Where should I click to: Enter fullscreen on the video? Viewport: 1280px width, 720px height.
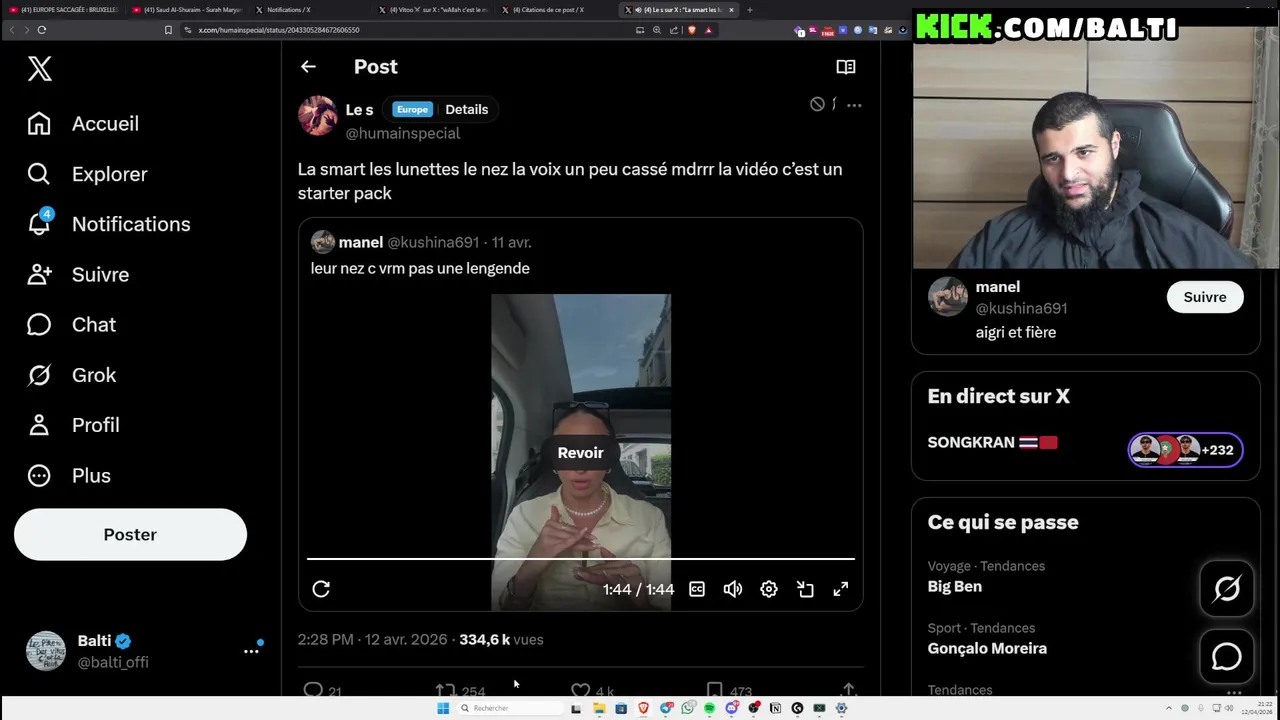click(x=841, y=589)
